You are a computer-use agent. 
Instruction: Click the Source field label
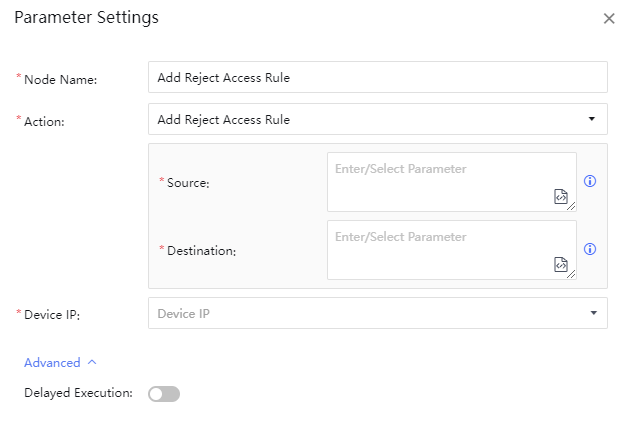(x=188, y=183)
